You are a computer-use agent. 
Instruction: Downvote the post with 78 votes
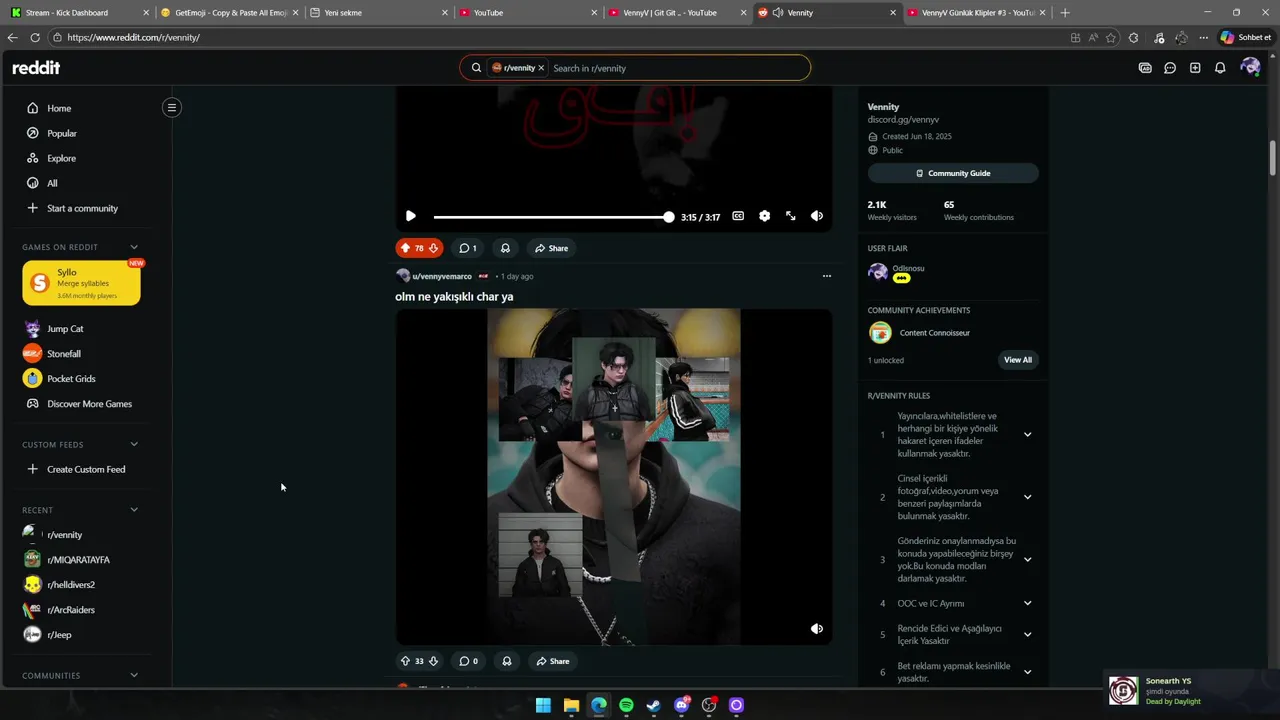(x=433, y=248)
